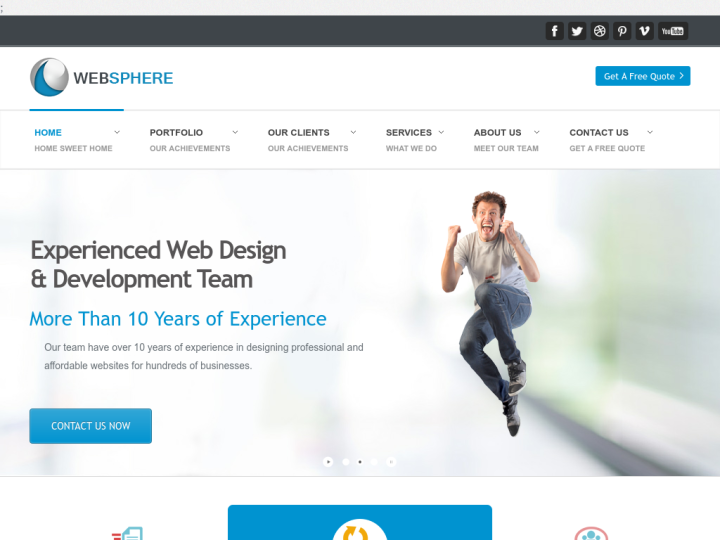Open the Dribbble social icon
720x540 pixels.
pos(599,31)
